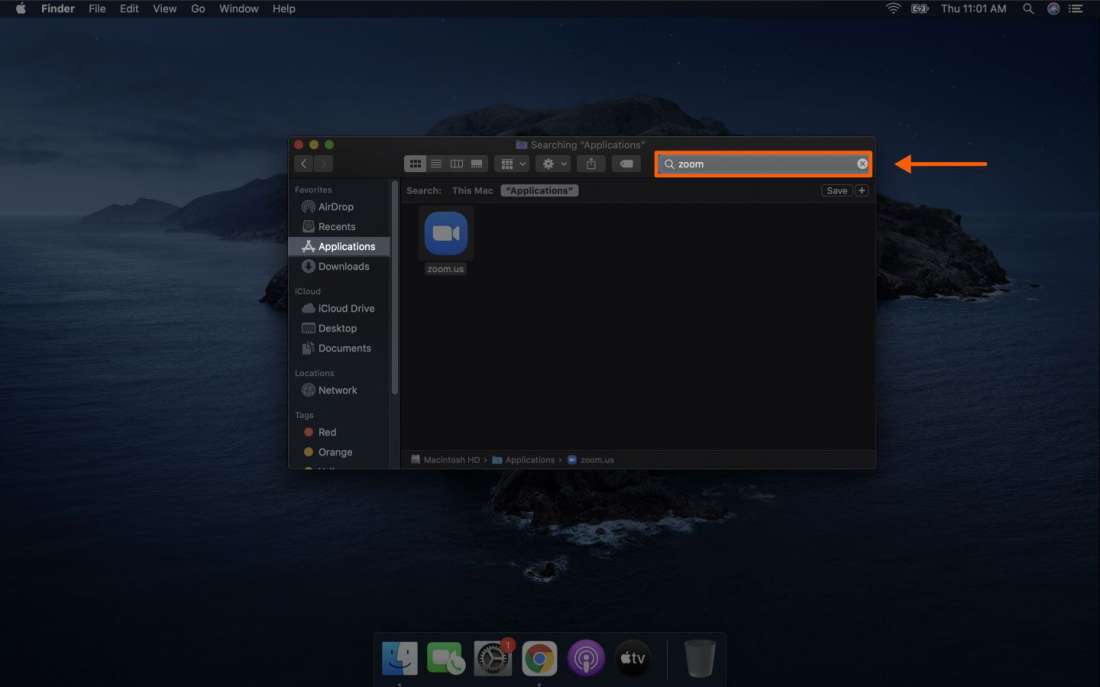Open the item grouping dropdown
1100x687 pixels.
coord(512,163)
